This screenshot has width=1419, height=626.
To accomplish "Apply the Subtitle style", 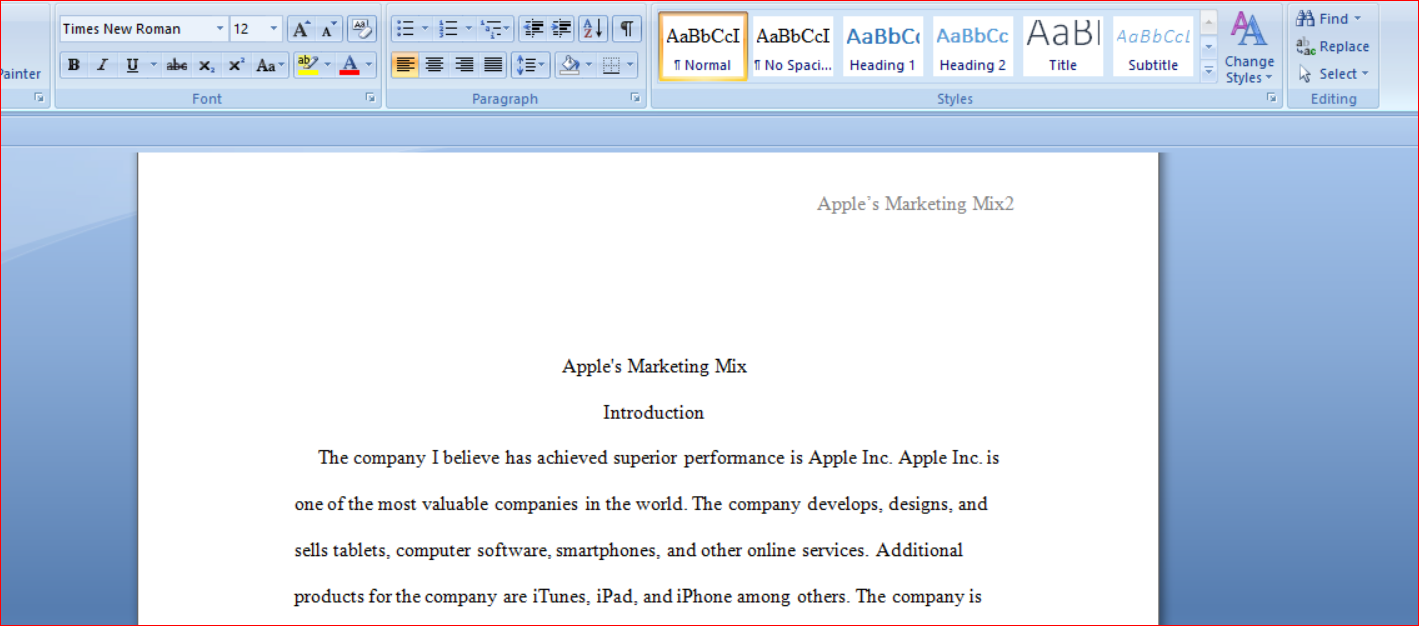I will tap(1153, 46).
